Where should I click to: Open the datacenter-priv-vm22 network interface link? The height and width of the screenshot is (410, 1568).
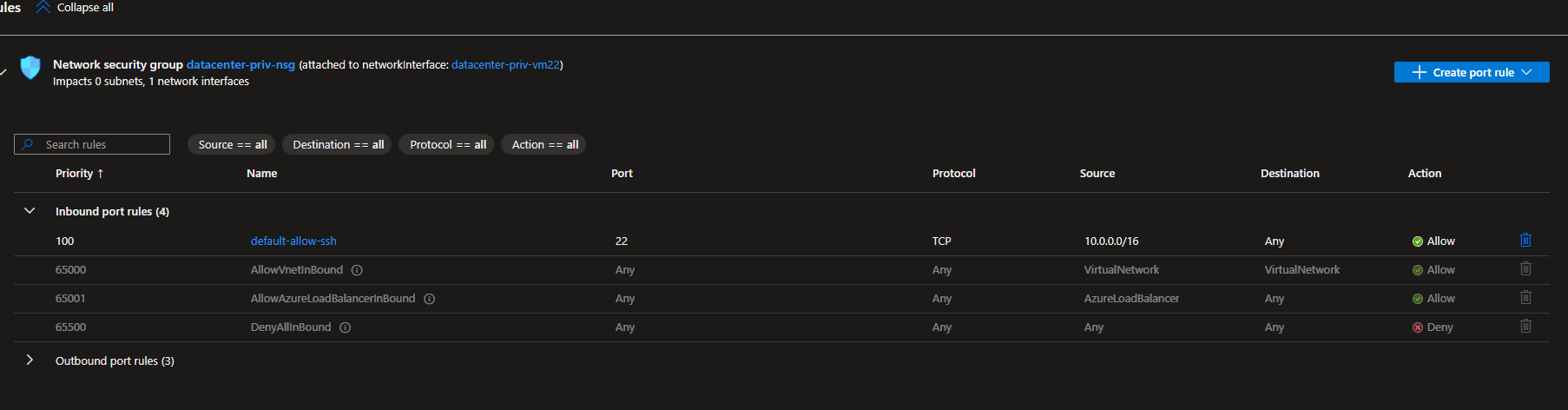(x=505, y=64)
